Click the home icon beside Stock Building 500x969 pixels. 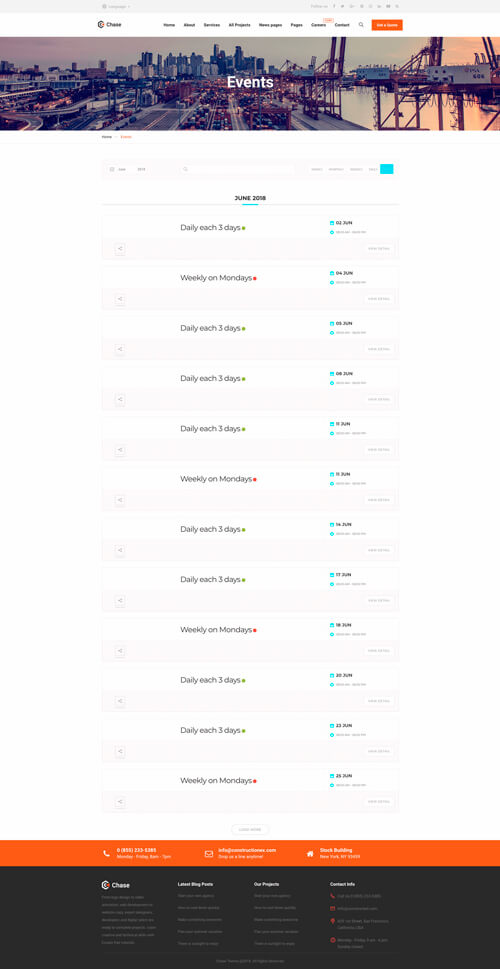pyautogui.click(x=310, y=853)
